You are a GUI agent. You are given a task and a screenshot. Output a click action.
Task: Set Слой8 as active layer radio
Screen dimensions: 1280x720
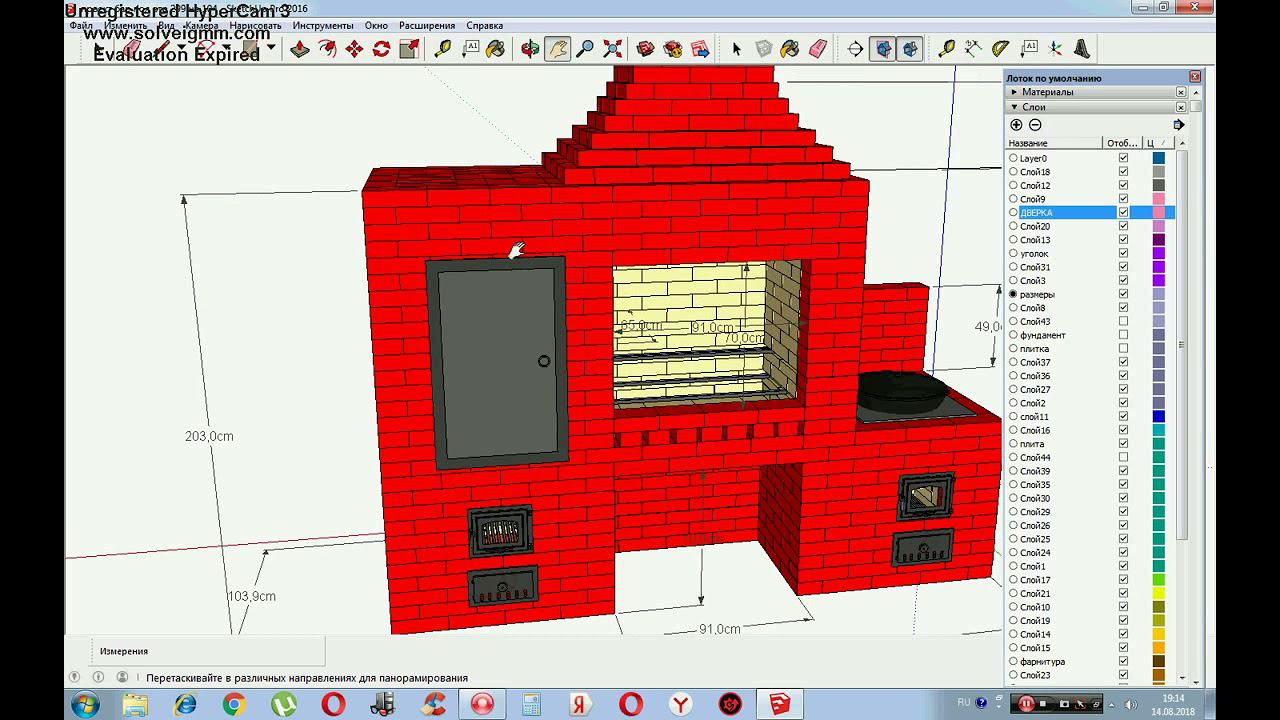[x=1013, y=308]
